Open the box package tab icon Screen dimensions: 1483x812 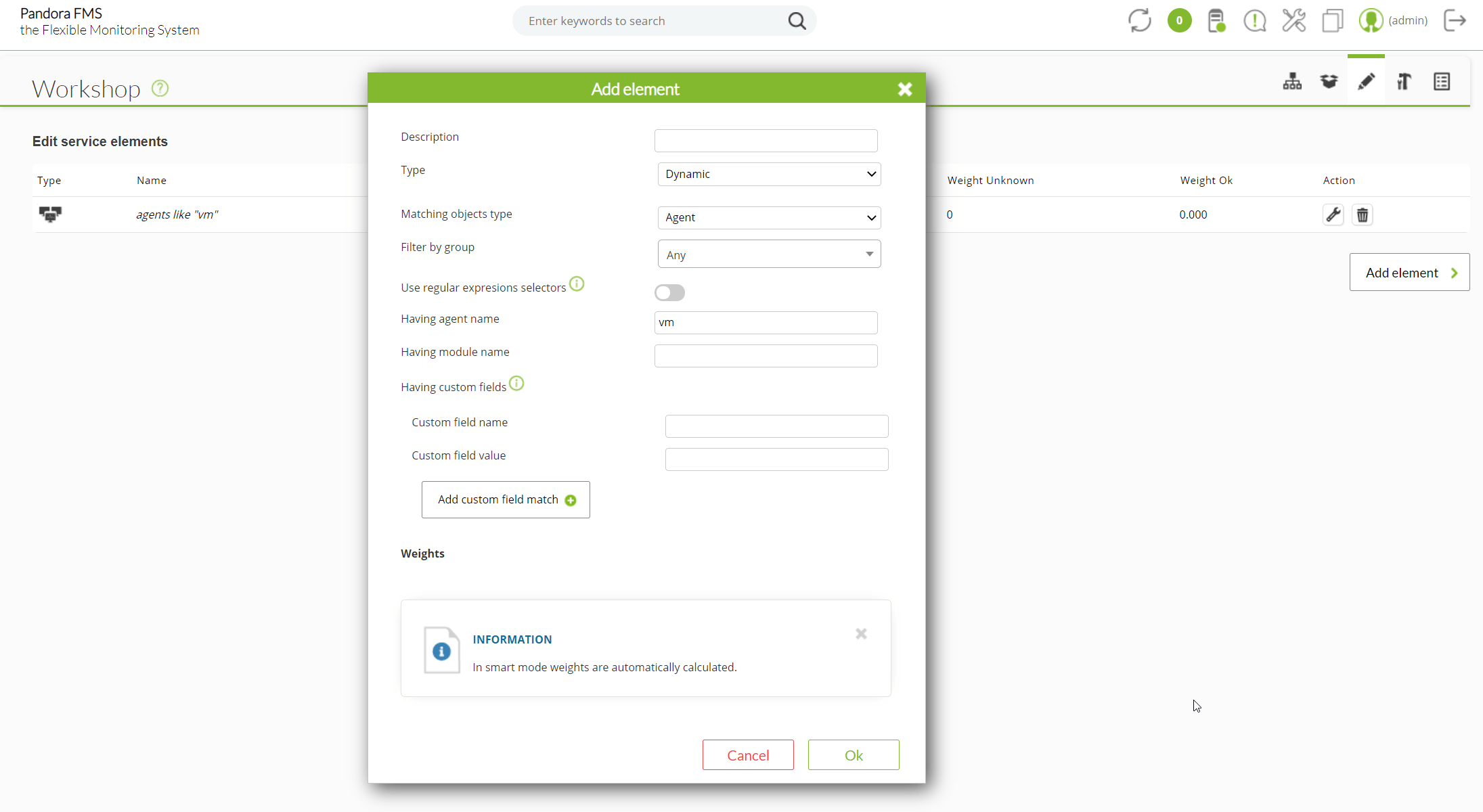point(1329,82)
